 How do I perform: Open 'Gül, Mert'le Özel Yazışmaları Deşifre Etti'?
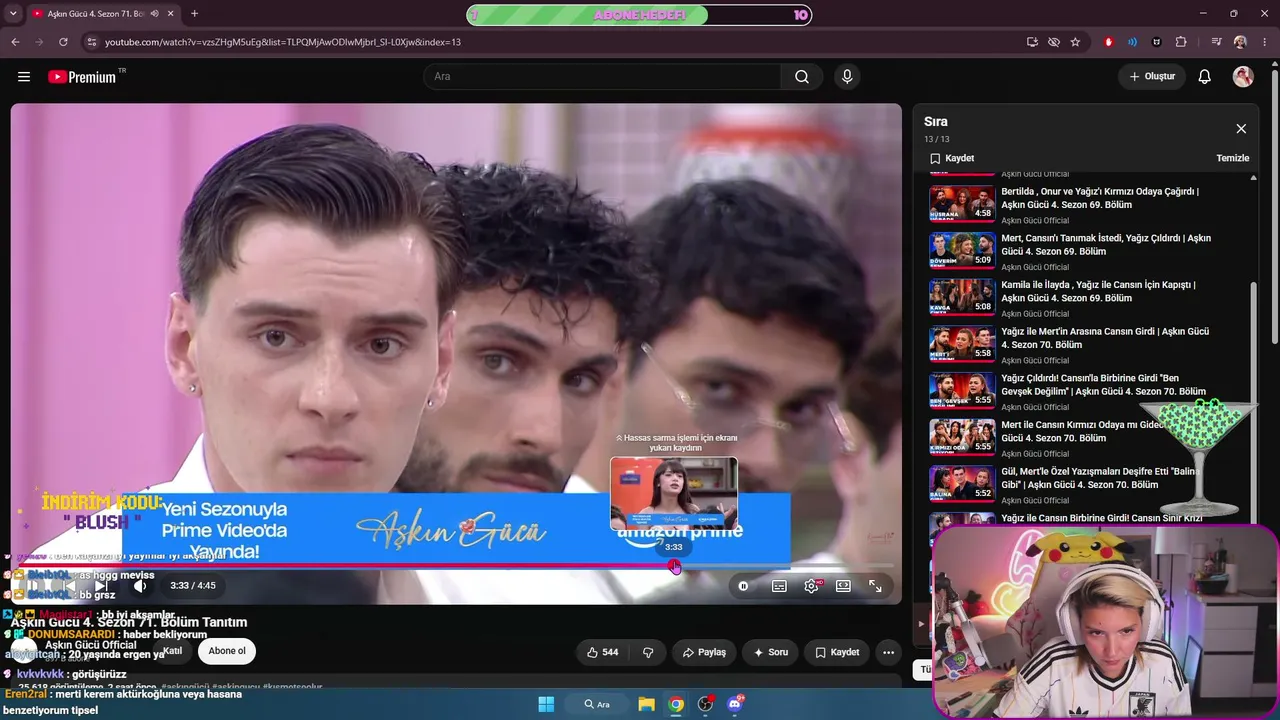[x=1100, y=478]
